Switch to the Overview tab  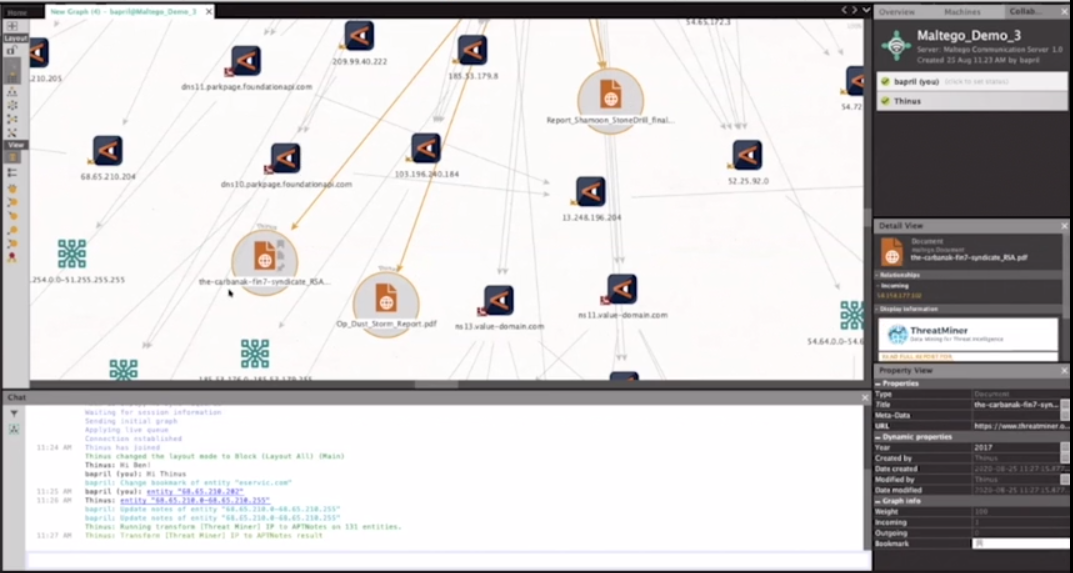[896, 12]
